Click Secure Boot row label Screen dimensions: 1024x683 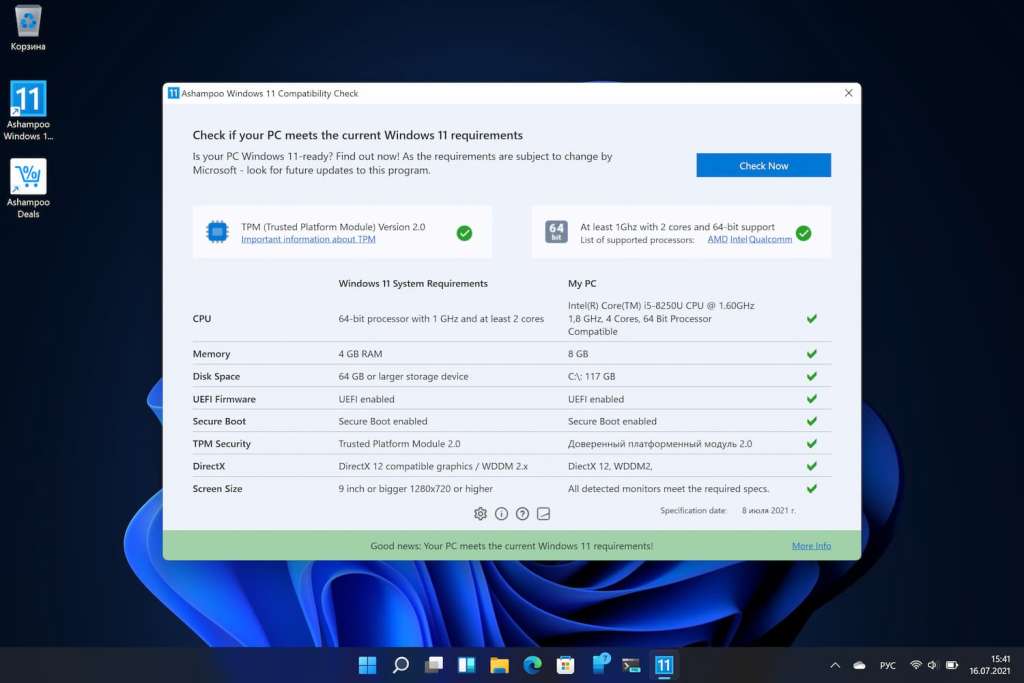point(219,421)
